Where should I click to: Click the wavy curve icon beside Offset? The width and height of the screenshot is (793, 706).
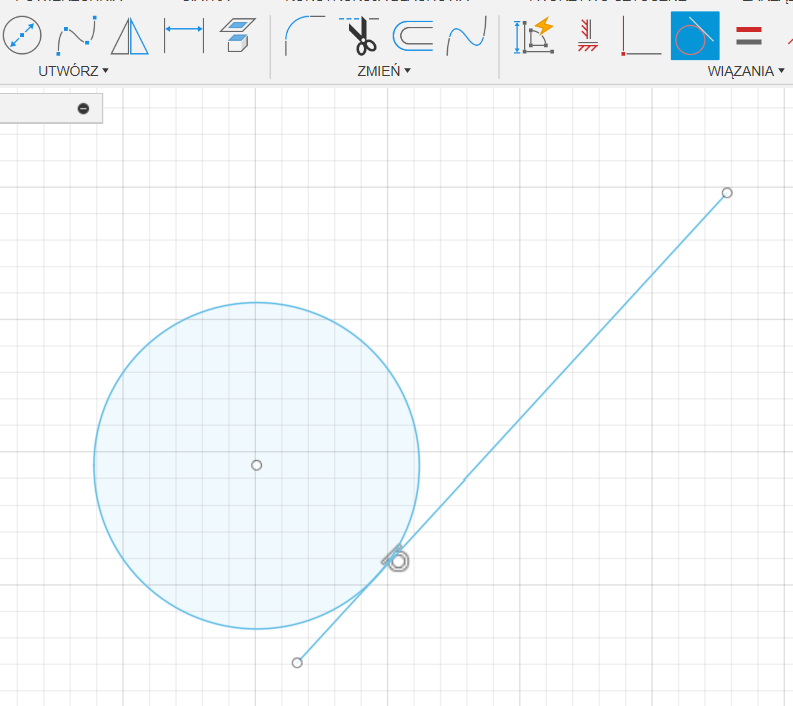(x=466, y=37)
